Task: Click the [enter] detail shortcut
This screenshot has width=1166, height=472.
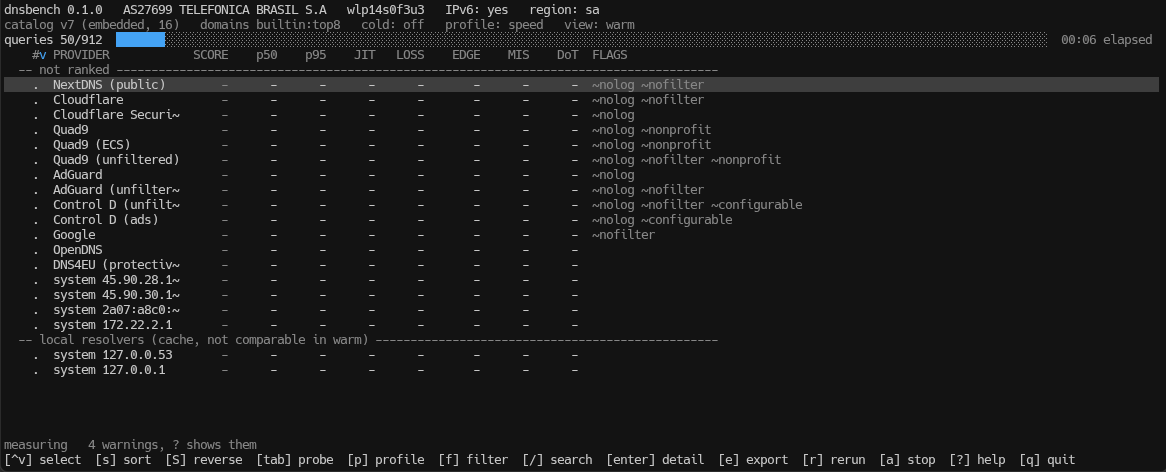Action: pyautogui.click(x=656, y=460)
